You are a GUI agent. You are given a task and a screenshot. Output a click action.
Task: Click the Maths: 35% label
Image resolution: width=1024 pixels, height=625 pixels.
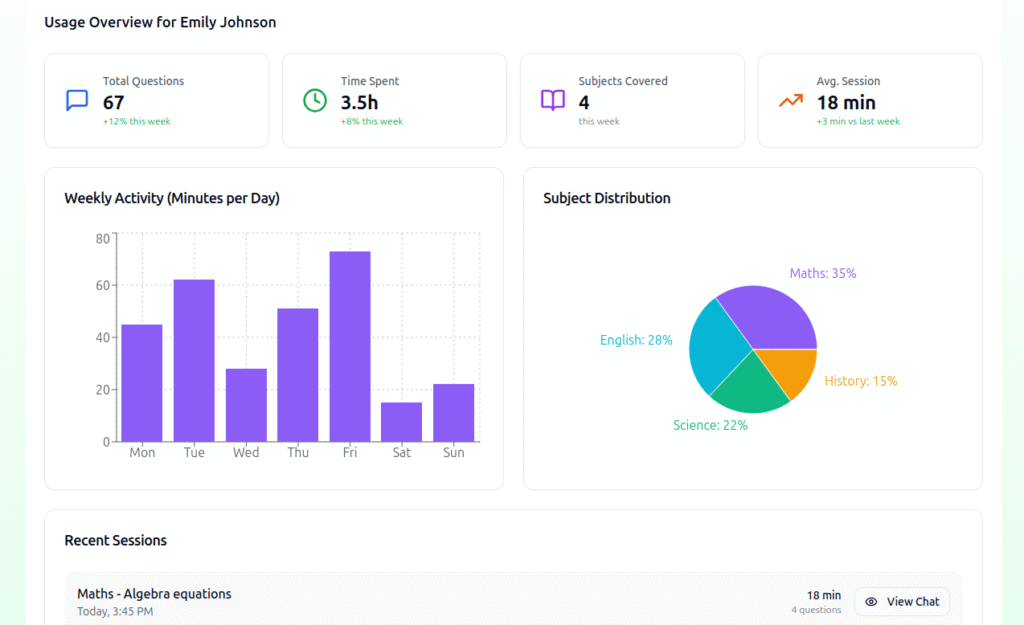[822, 272]
